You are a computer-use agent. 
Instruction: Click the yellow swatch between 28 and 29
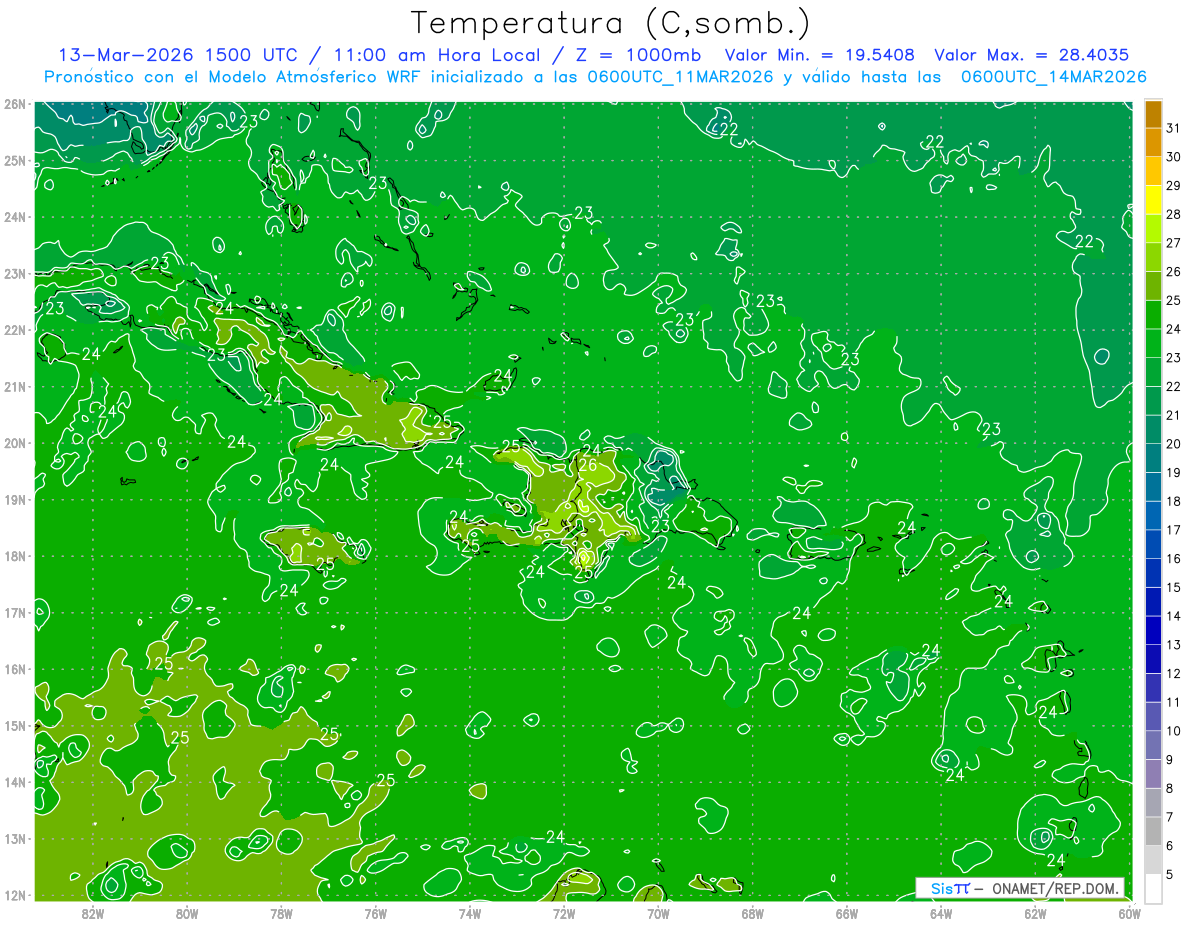click(x=1153, y=200)
